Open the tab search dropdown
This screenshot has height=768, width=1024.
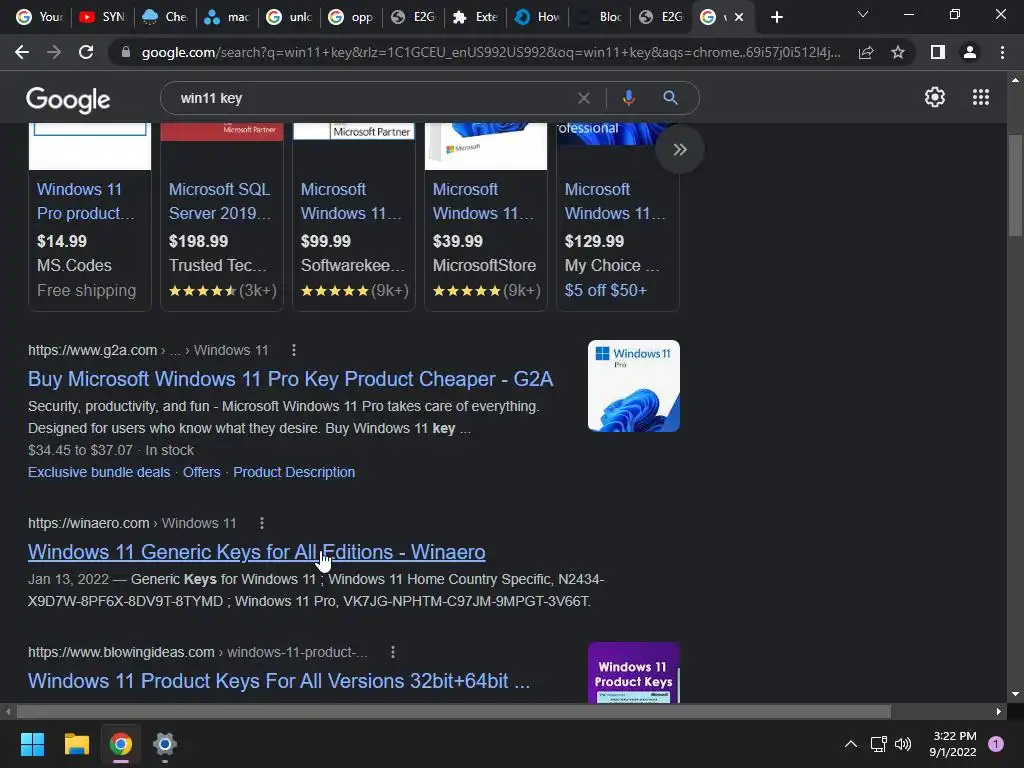click(863, 14)
